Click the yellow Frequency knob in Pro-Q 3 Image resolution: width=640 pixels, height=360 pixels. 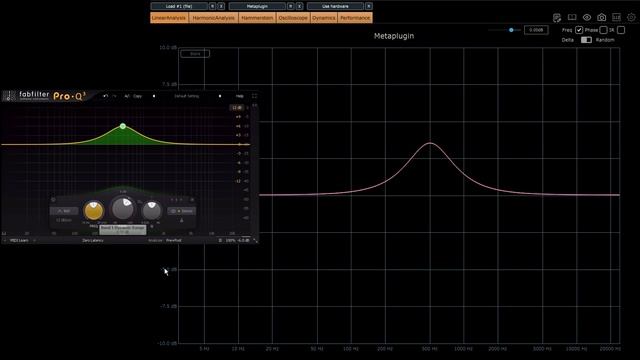point(93,211)
